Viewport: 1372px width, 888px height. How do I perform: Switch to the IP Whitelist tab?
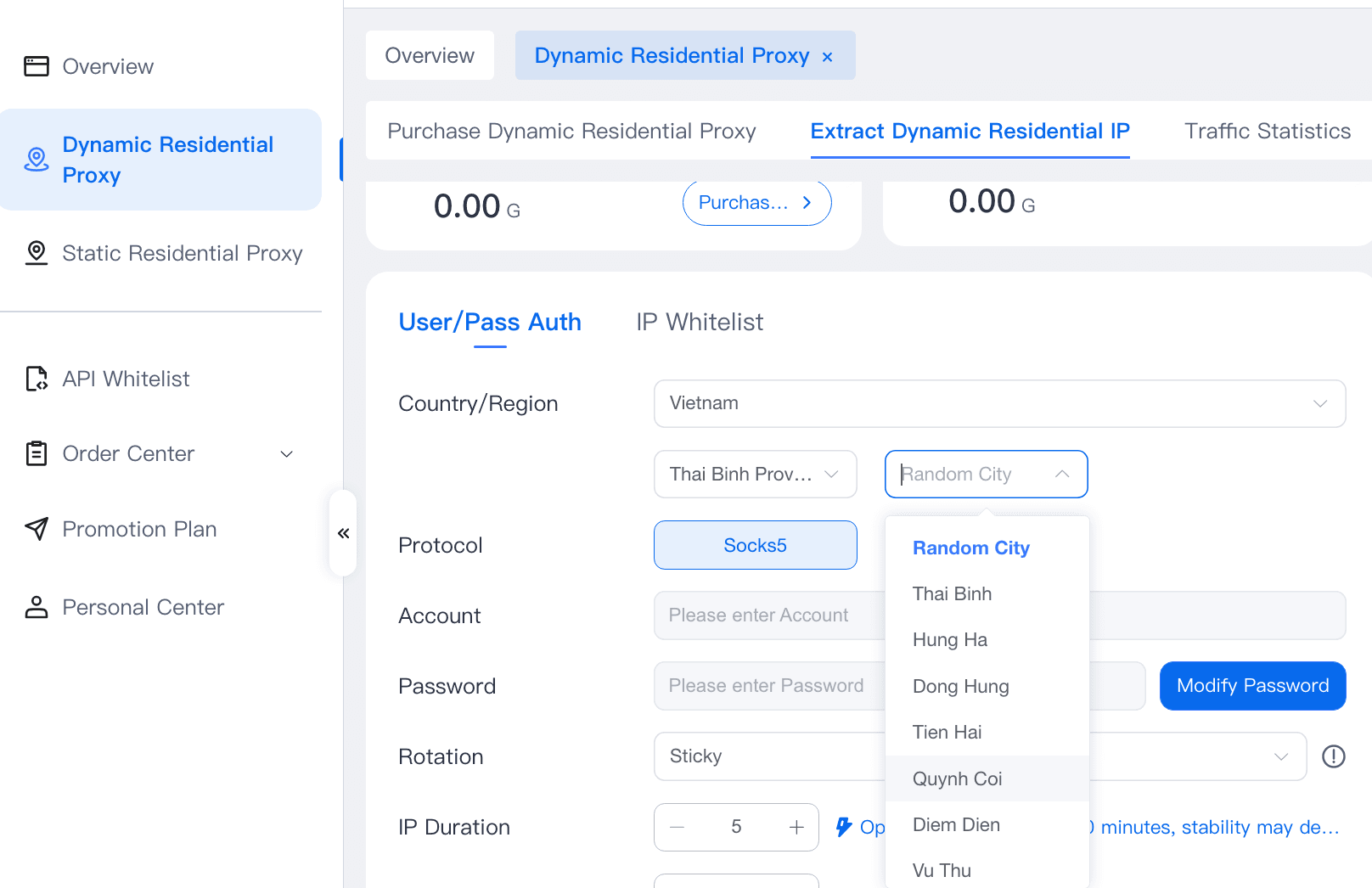tap(700, 323)
